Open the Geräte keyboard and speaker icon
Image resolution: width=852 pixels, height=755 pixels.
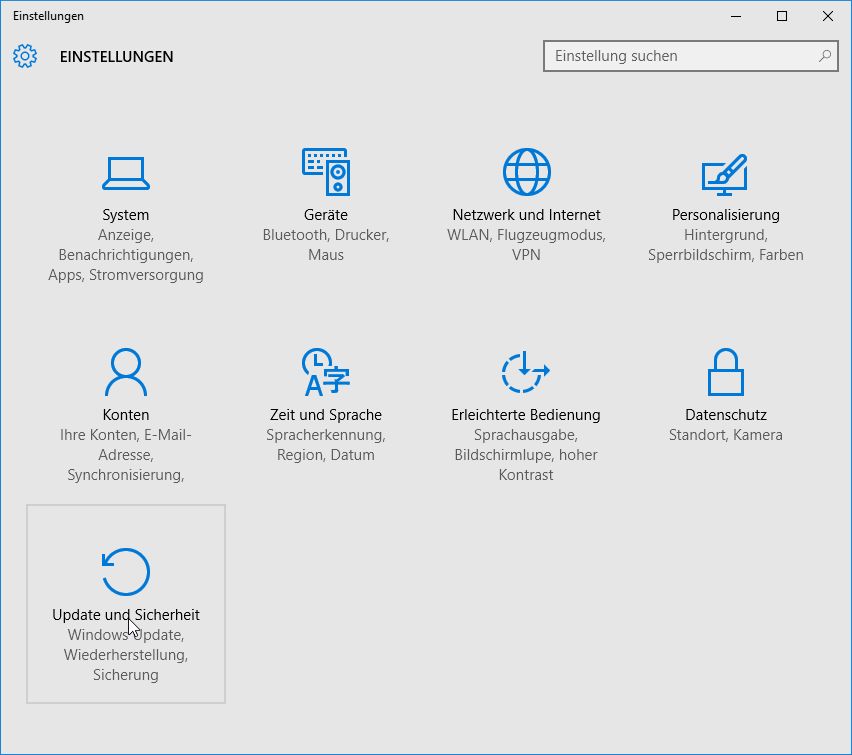pos(326,172)
